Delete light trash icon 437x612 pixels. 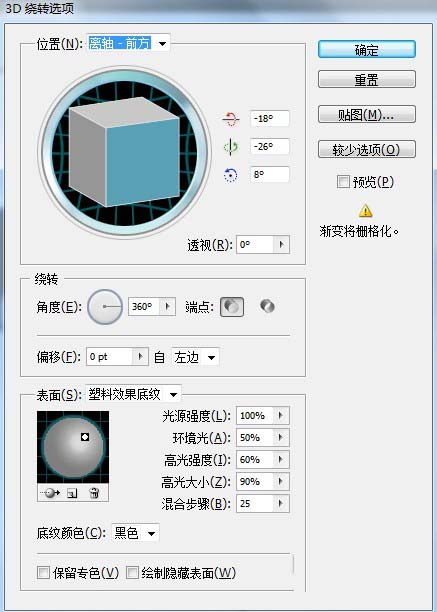[x=94, y=493]
